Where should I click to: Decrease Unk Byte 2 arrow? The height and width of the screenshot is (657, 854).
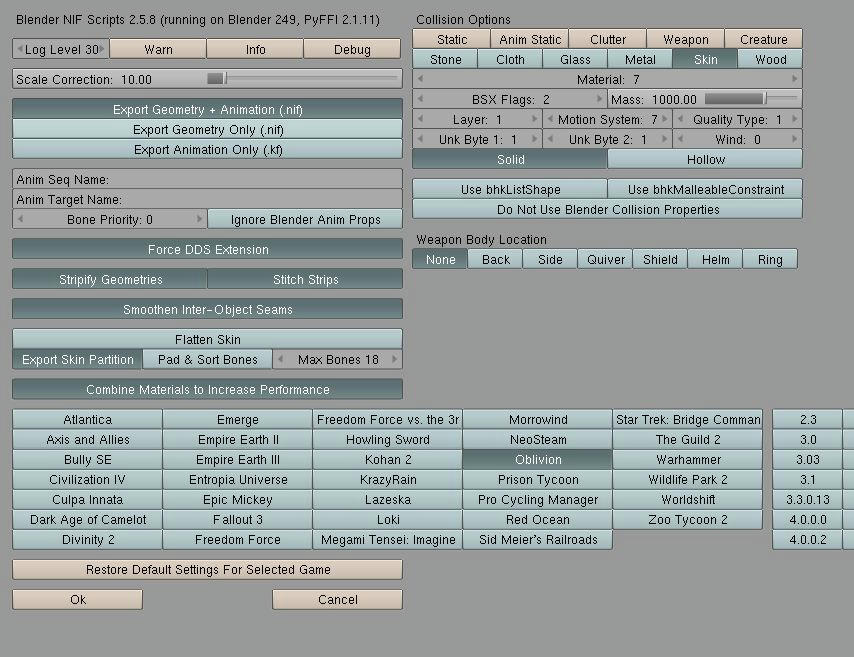coord(550,139)
